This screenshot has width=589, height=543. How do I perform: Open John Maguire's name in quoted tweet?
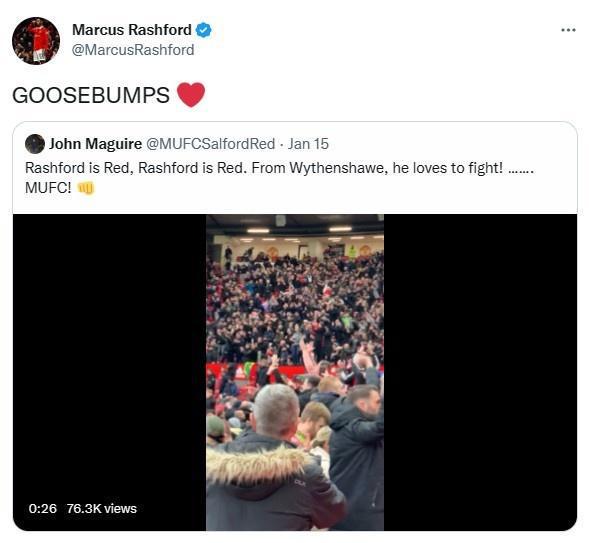click(x=95, y=144)
